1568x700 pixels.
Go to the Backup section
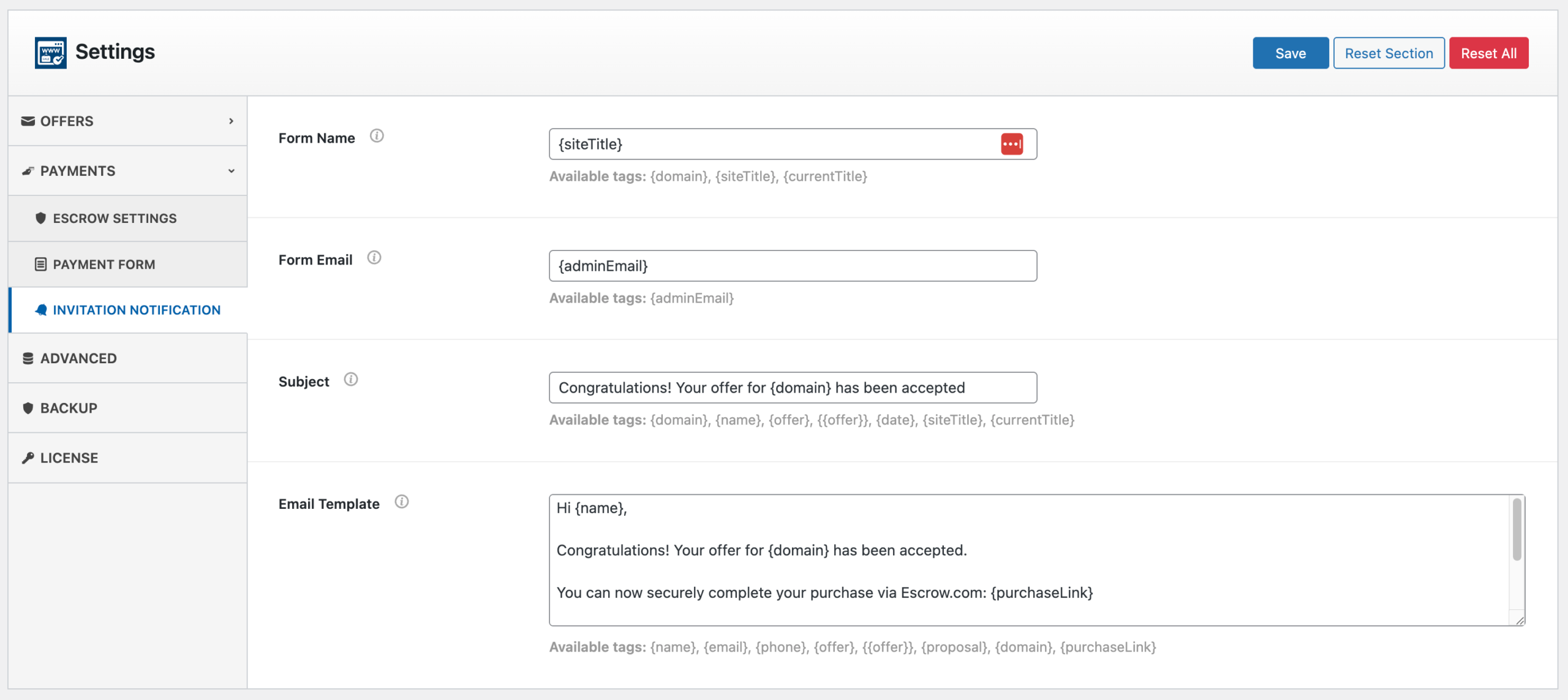coord(69,408)
